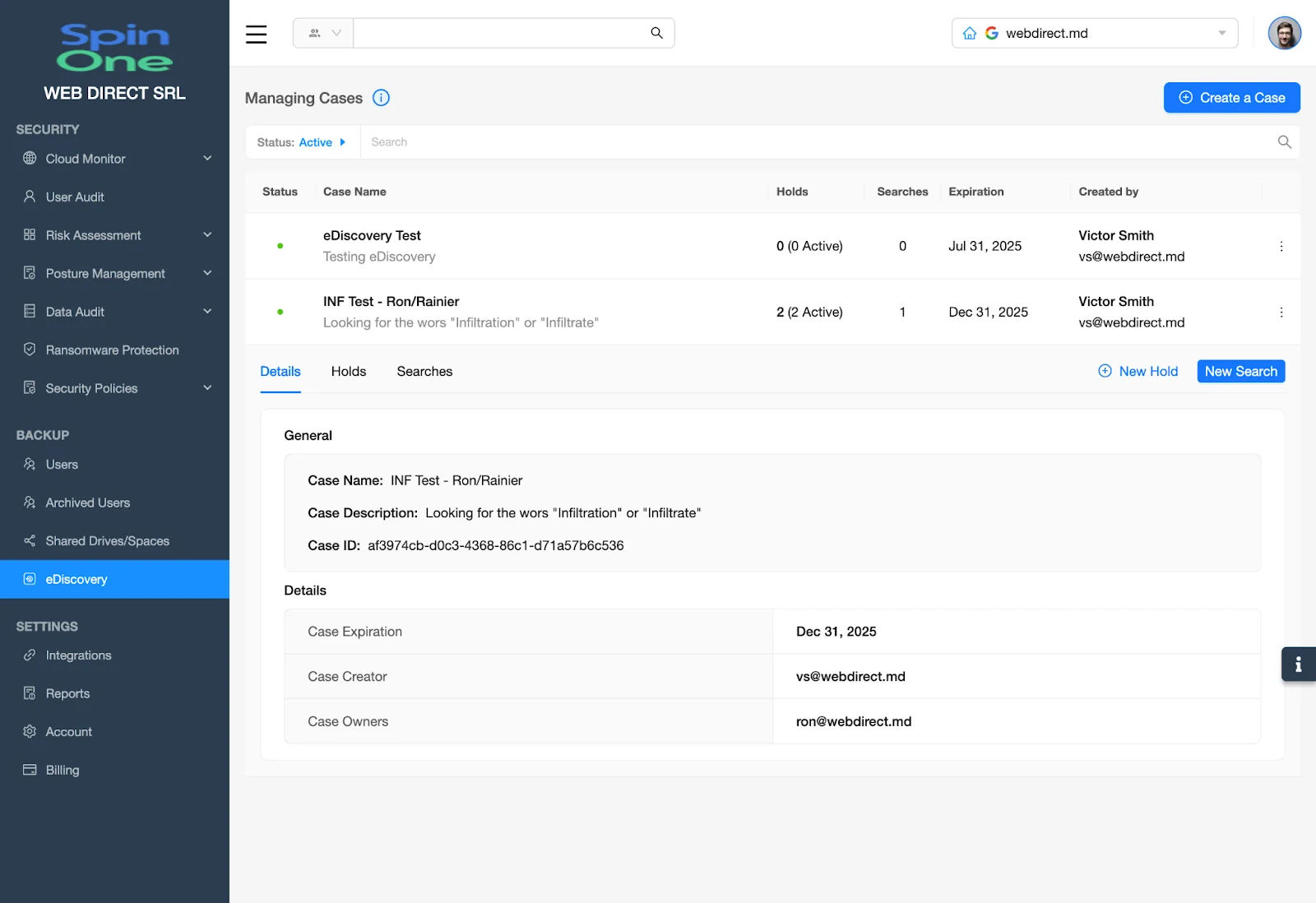Click the New Search button
Screen dimensions: 1316x903
tap(1240, 371)
